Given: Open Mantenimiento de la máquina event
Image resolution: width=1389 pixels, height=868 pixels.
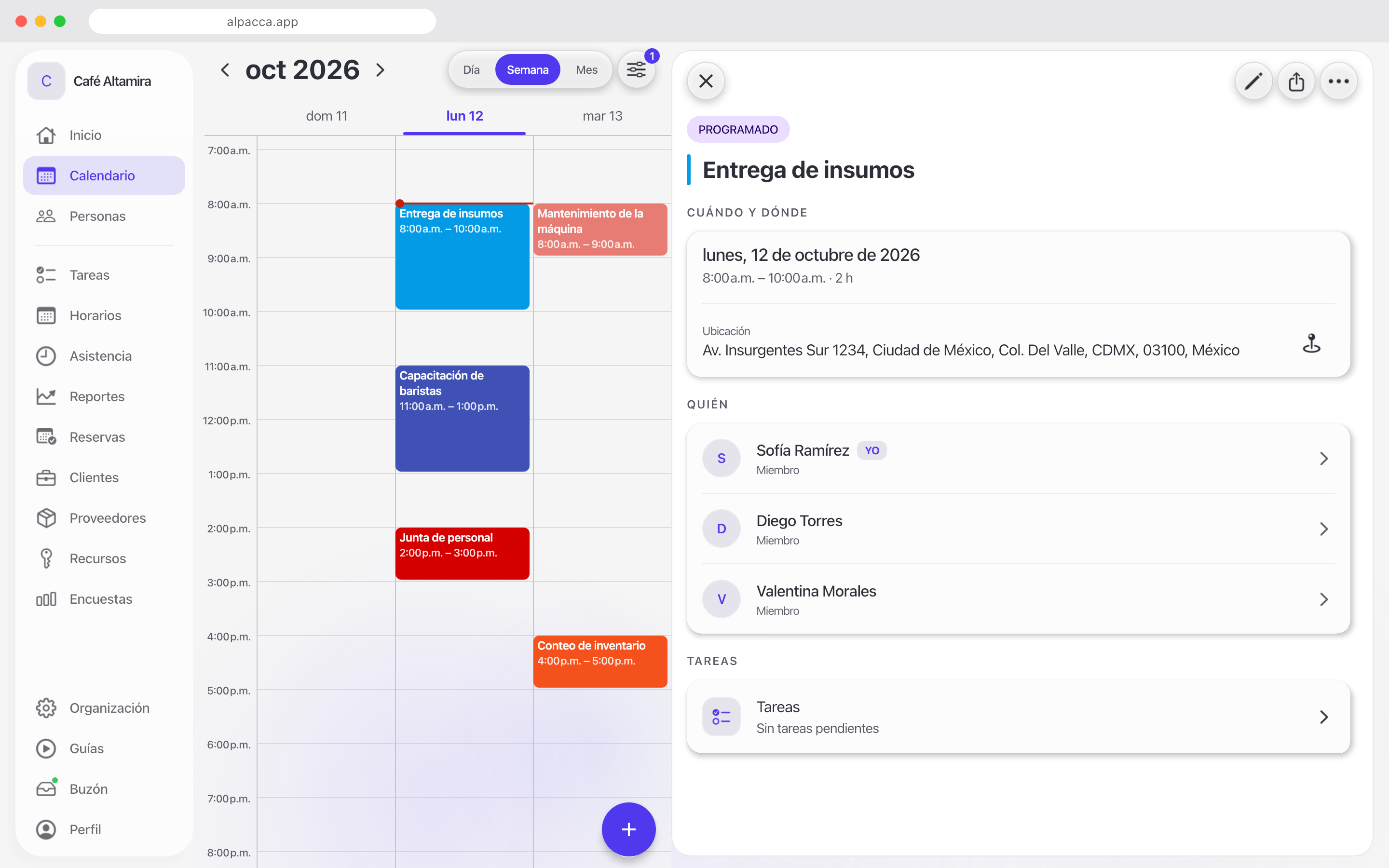Looking at the screenshot, I should 600,229.
